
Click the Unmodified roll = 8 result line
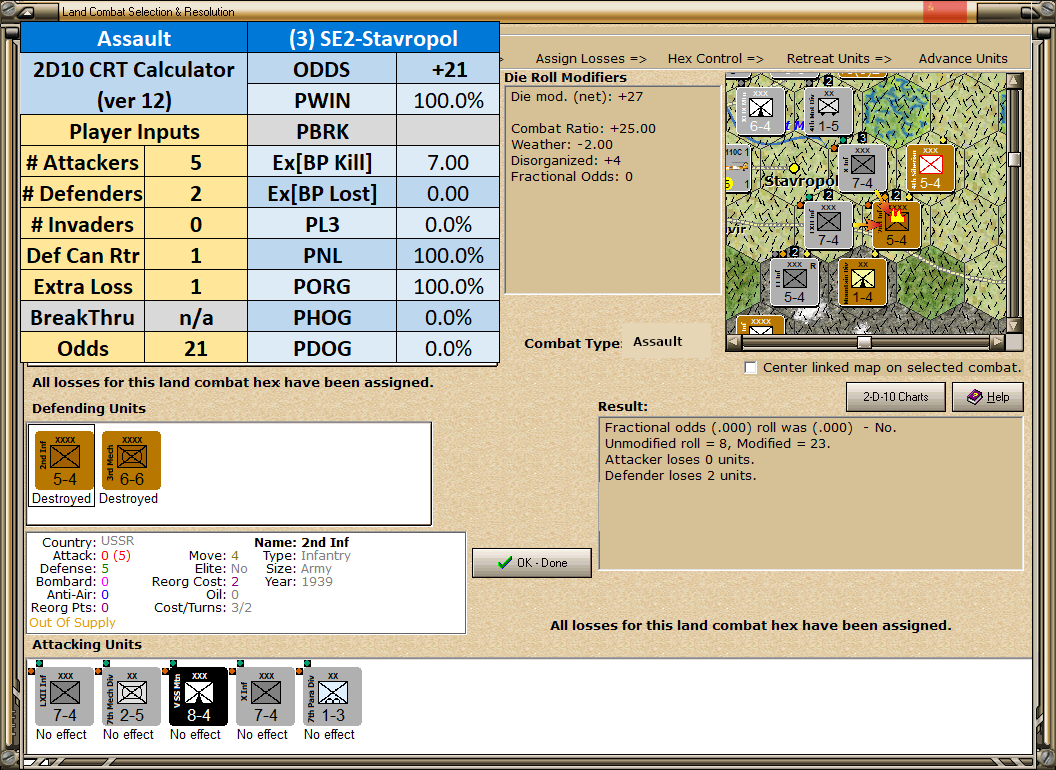(x=717, y=443)
